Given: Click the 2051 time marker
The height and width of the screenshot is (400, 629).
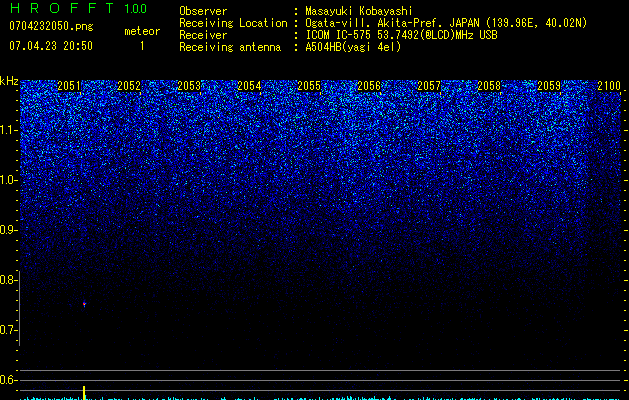Looking at the screenshot, I should coord(69,86).
